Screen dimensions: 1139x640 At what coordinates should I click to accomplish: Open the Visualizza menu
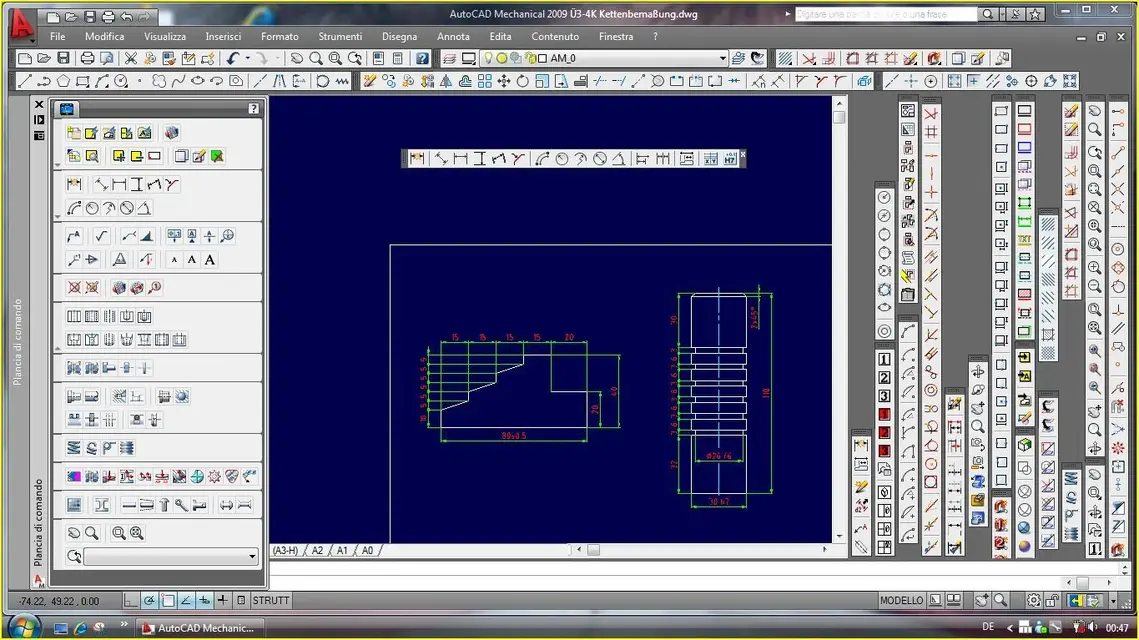pos(165,36)
